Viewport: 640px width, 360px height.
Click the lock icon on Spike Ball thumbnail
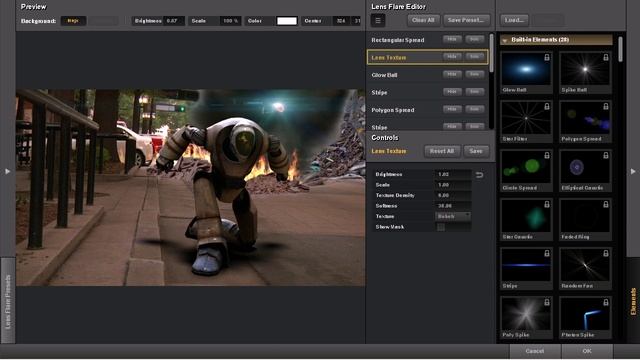(x=606, y=58)
